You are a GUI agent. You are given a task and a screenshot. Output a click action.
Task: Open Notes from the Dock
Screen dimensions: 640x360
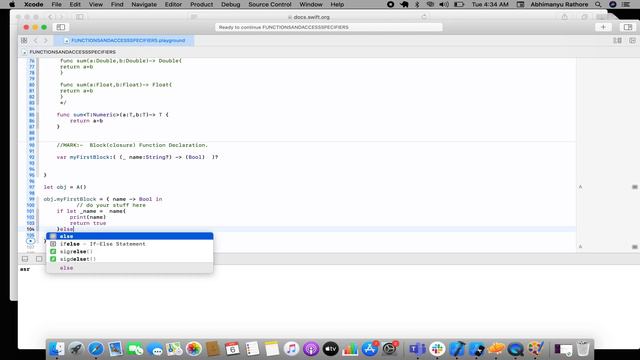pyautogui.click(x=271, y=349)
